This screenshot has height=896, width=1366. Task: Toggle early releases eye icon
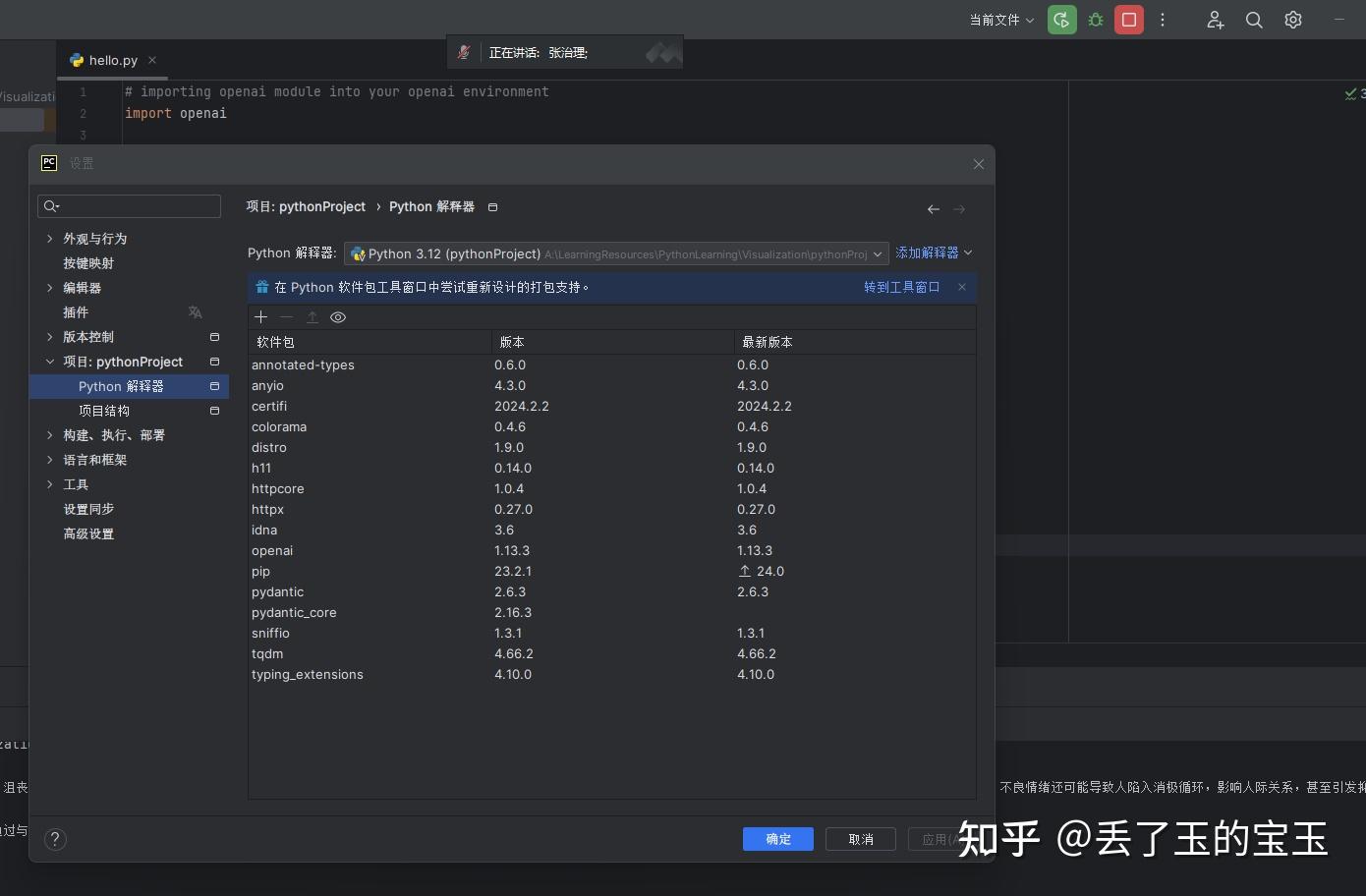coord(338,316)
